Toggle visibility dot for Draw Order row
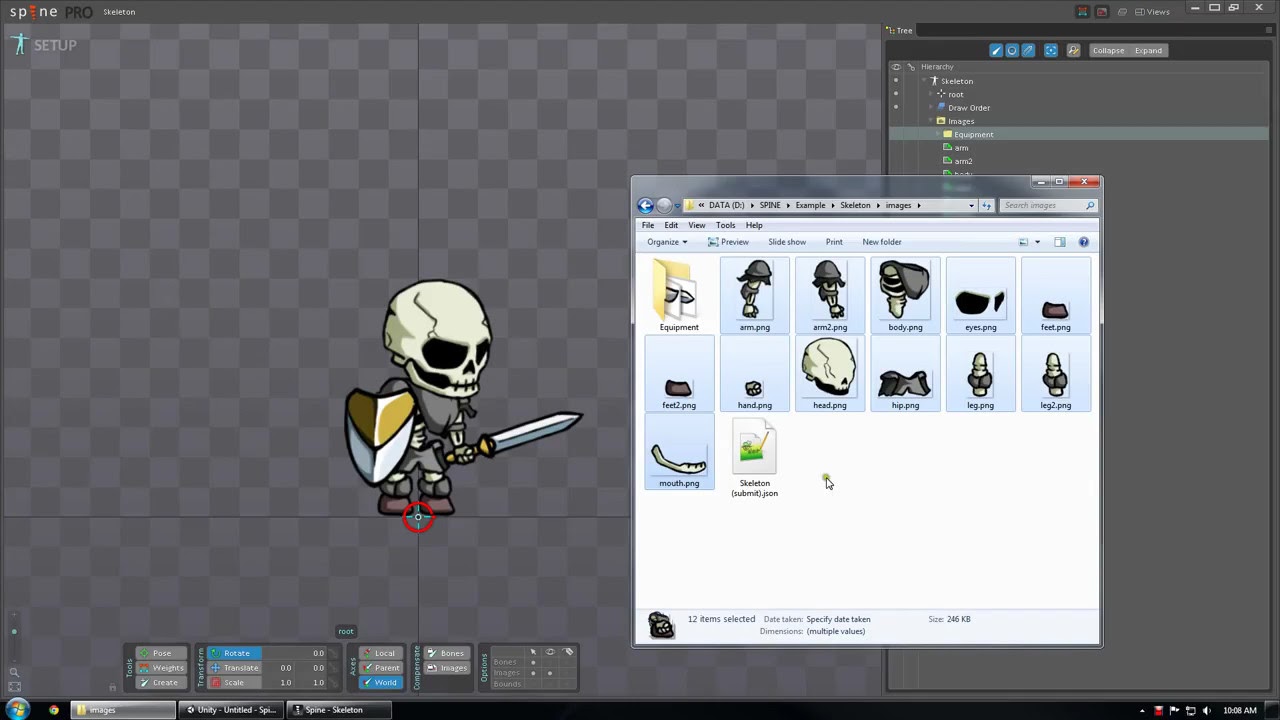Viewport: 1280px width, 720px height. (896, 107)
